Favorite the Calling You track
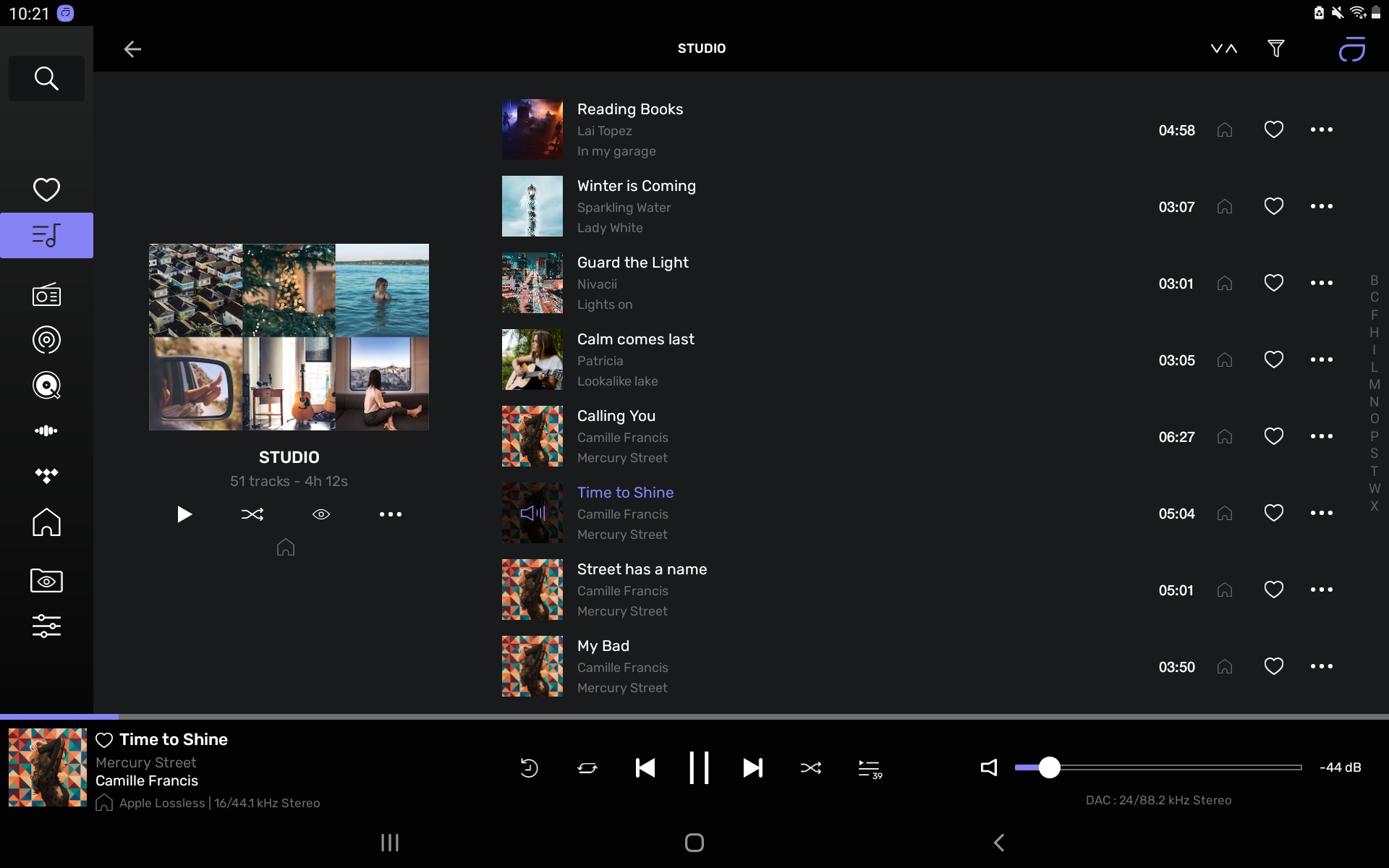The image size is (1389, 868). [x=1274, y=436]
